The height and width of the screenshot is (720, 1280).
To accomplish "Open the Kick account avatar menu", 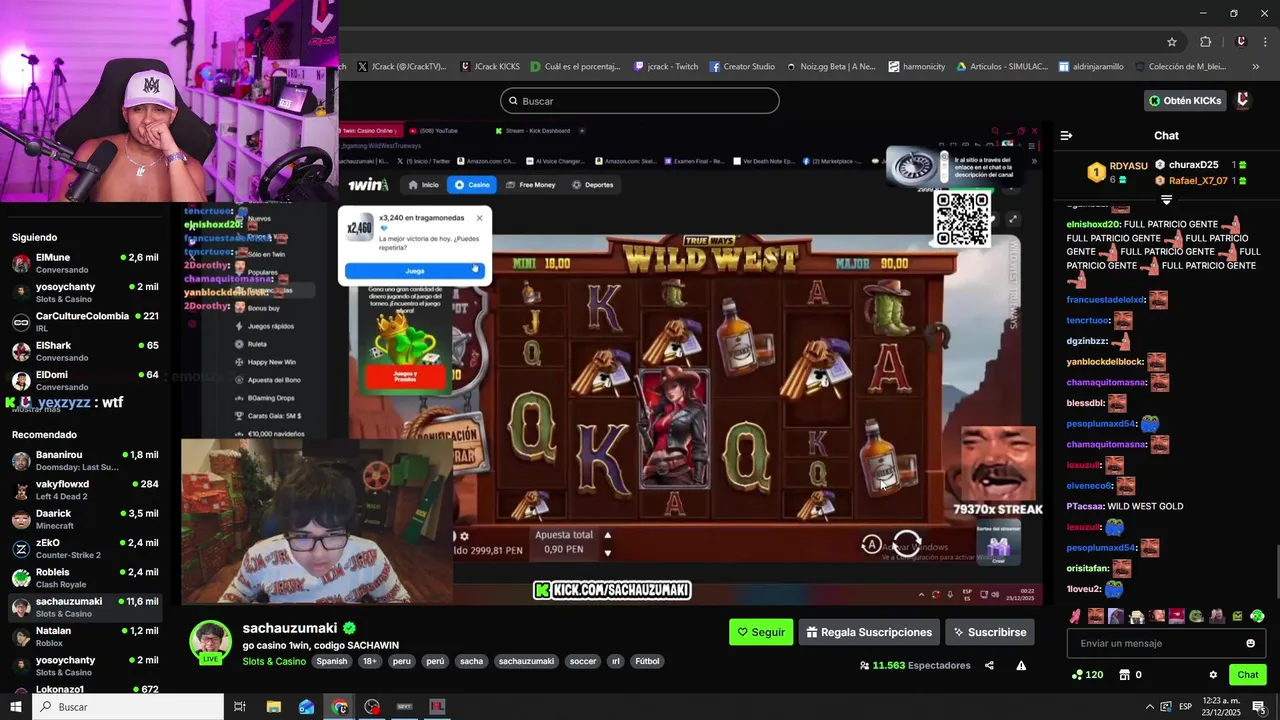I will pyautogui.click(x=1243, y=101).
